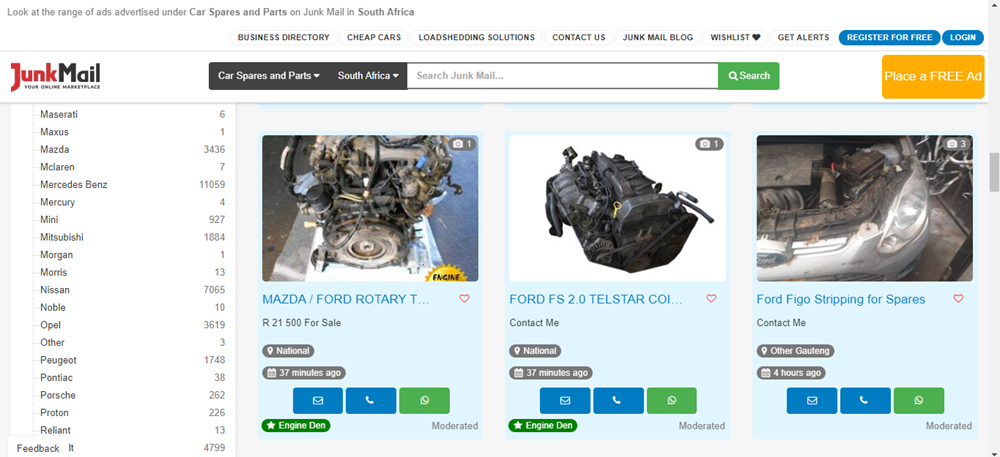Screen dimensions: 1000x457
Task: Click Place a FREE Ad button
Action: click(933, 76)
